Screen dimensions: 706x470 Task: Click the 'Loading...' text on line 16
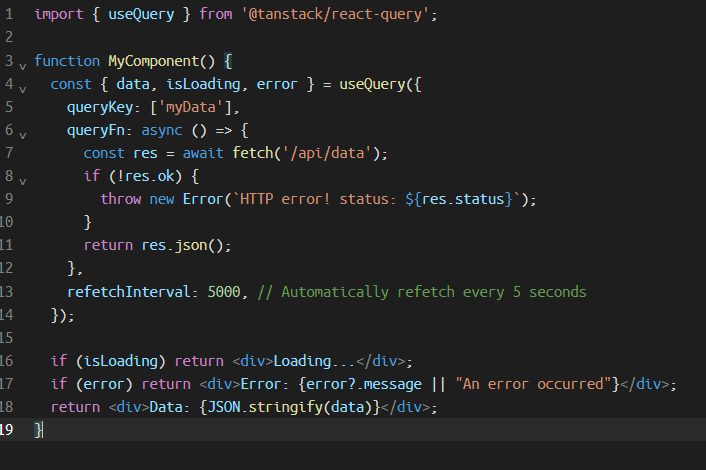coord(315,361)
